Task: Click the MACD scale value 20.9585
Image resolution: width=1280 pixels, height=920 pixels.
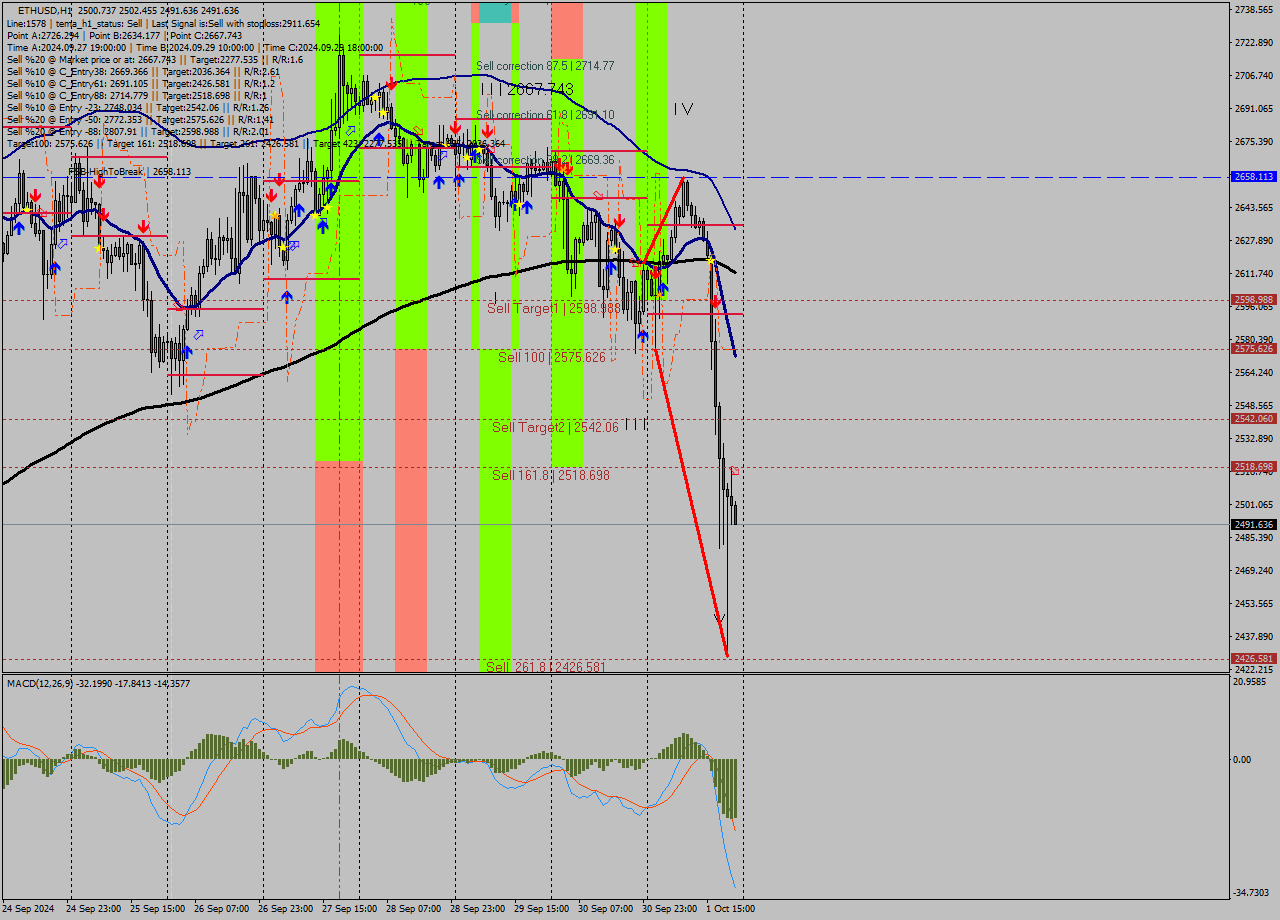Action: tap(1251, 681)
